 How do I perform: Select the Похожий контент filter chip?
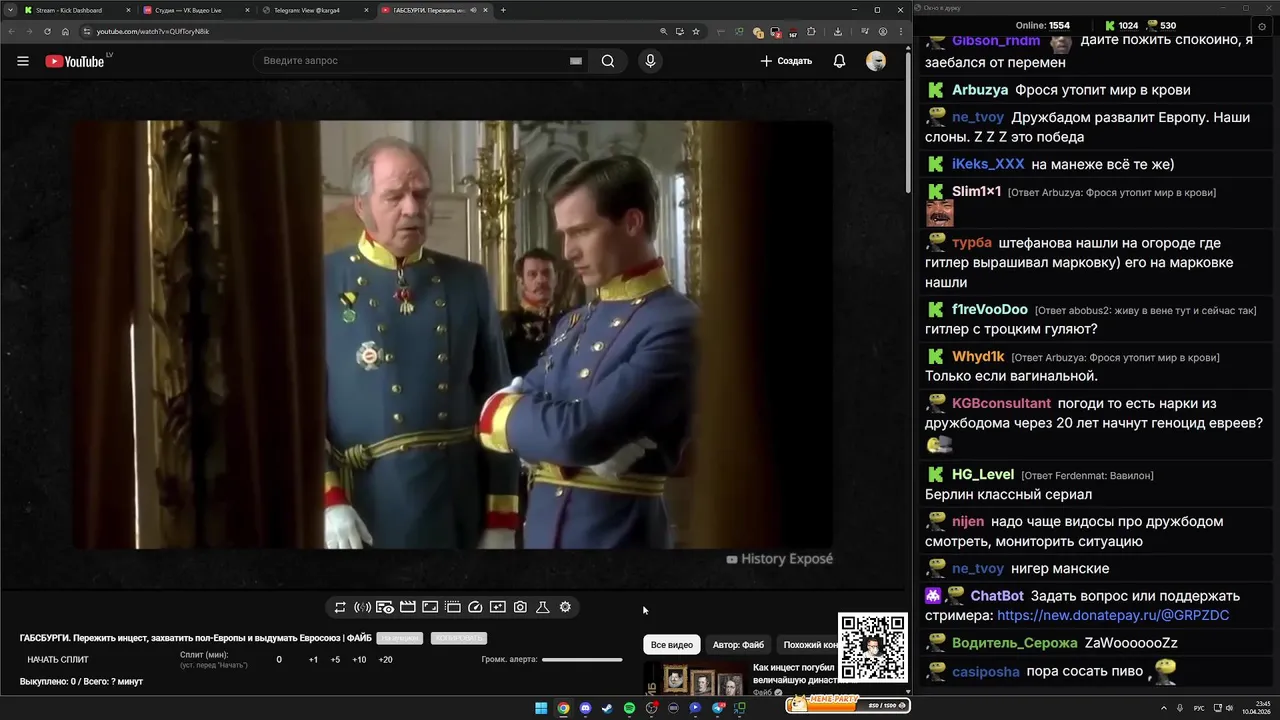coord(810,645)
